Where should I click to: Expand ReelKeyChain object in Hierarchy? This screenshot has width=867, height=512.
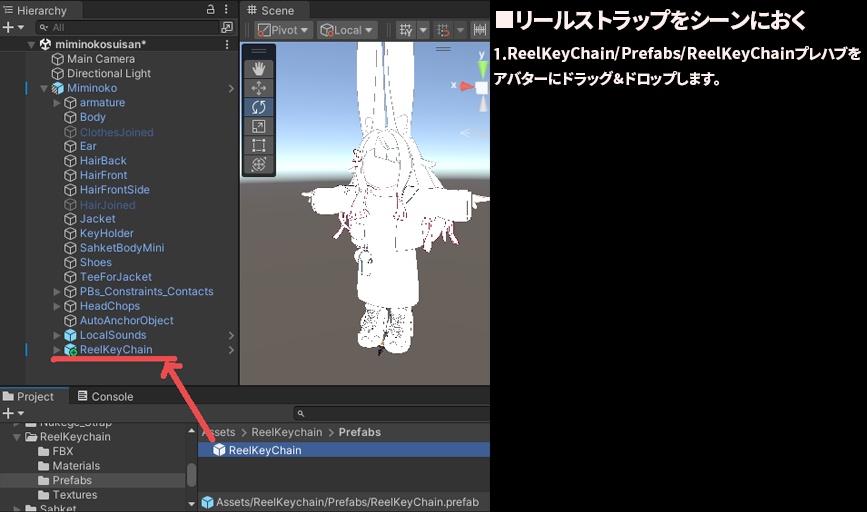[x=56, y=349]
